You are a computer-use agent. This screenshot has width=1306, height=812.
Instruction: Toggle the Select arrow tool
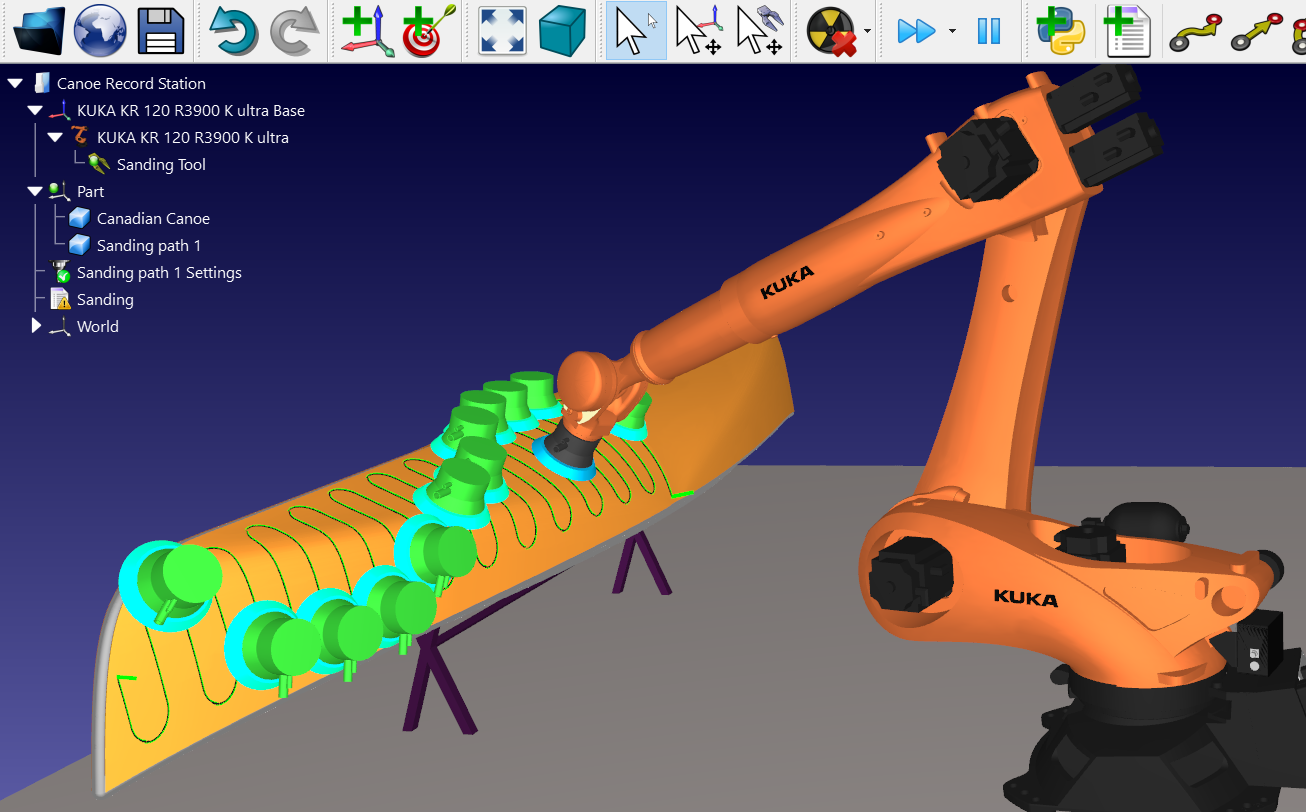(x=636, y=31)
